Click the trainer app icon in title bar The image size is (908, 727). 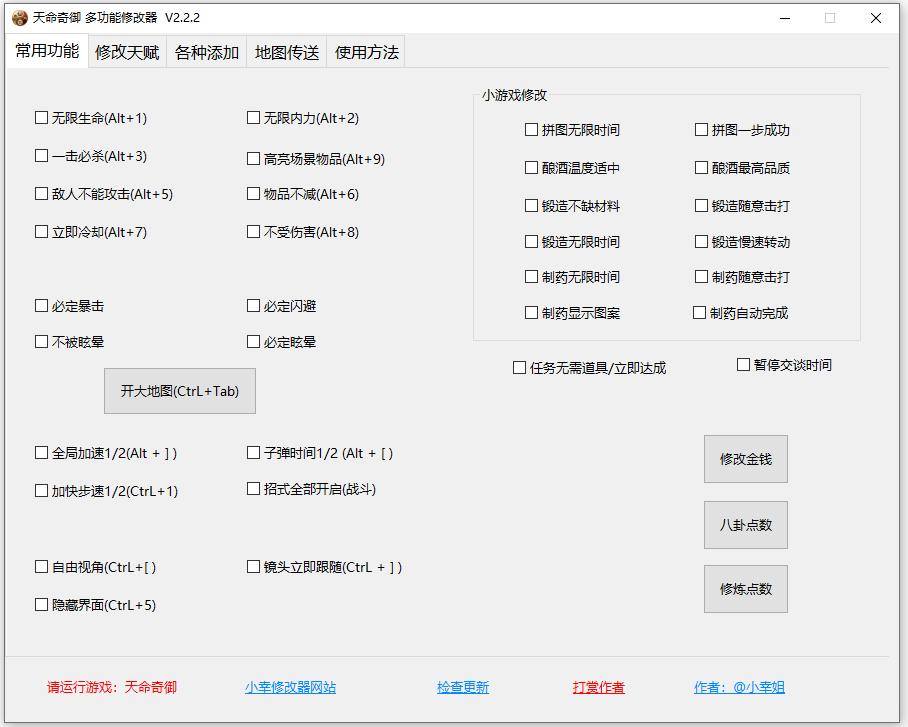click(x=18, y=17)
